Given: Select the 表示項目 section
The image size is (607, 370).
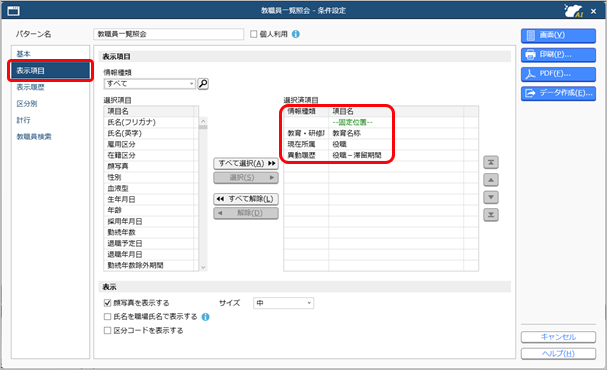Looking at the screenshot, I should pos(50,70).
